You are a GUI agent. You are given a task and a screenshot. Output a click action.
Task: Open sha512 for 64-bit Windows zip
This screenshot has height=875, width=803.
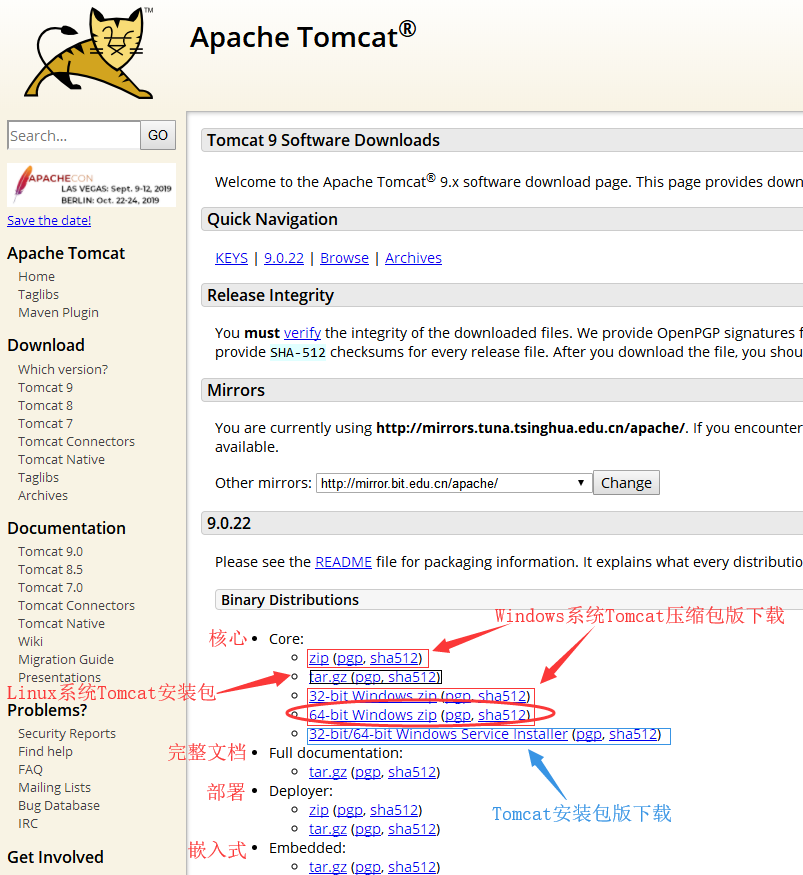click(502, 715)
